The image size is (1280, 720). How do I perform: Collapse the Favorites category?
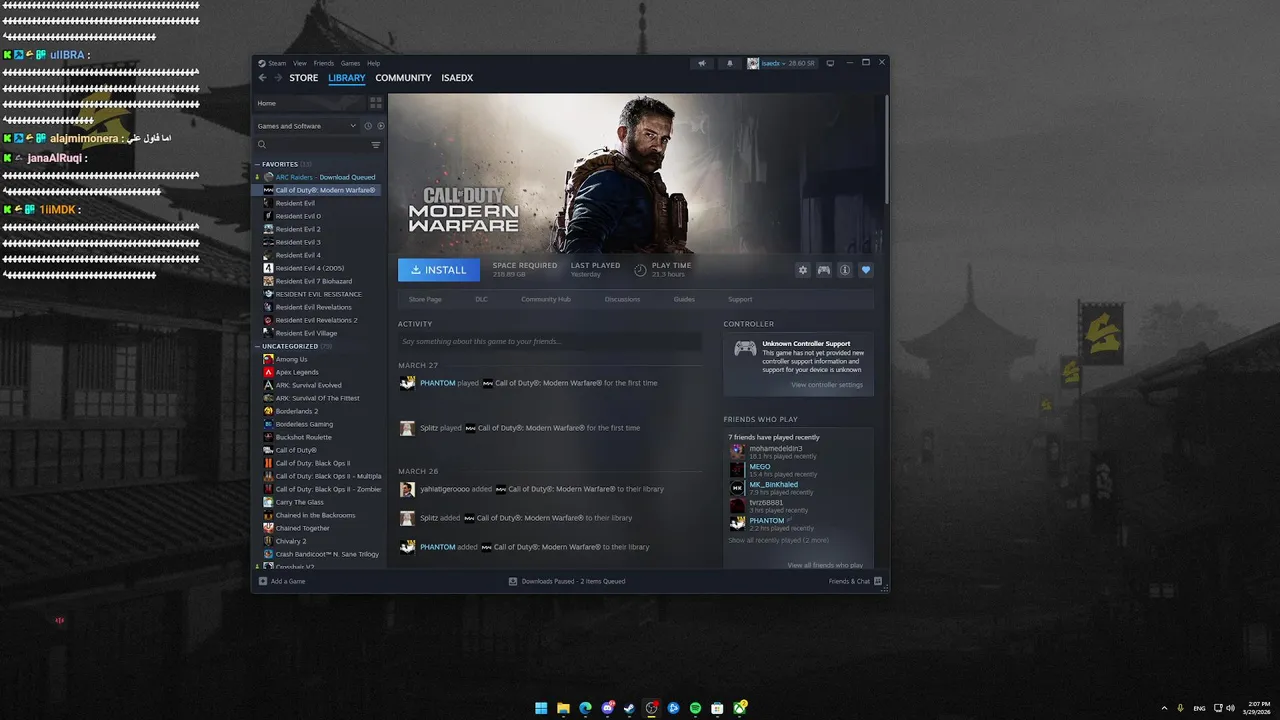click(x=257, y=164)
